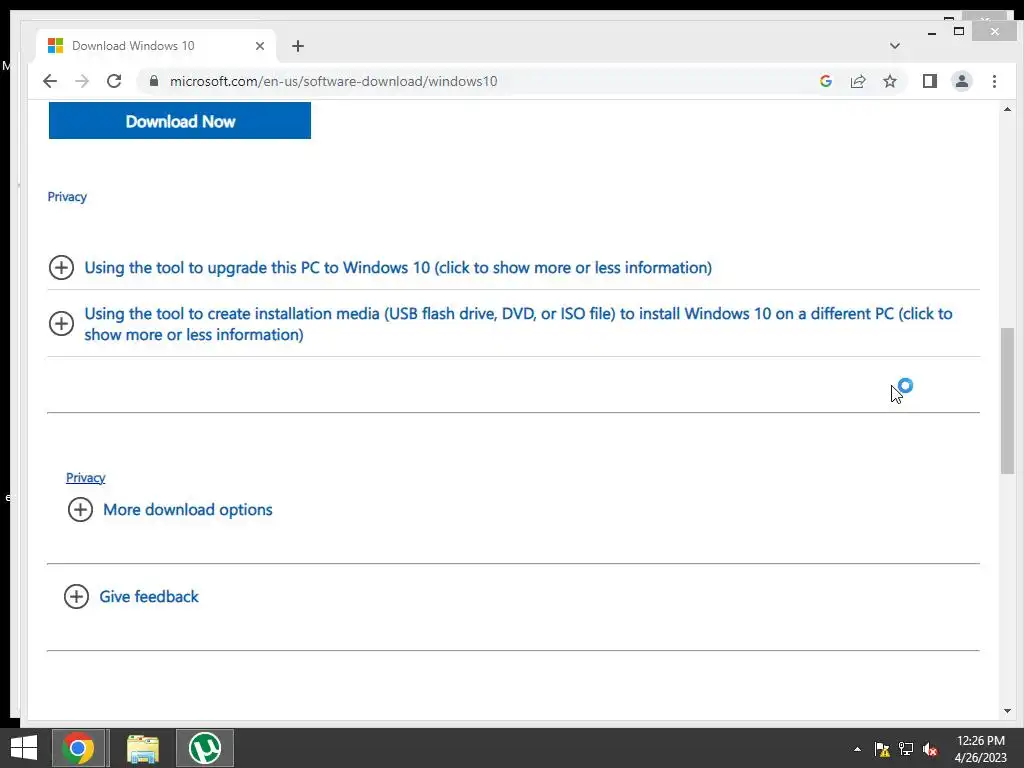Bookmark this tab with the star icon
The image size is (1024, 768).
[x=889, y=81]
